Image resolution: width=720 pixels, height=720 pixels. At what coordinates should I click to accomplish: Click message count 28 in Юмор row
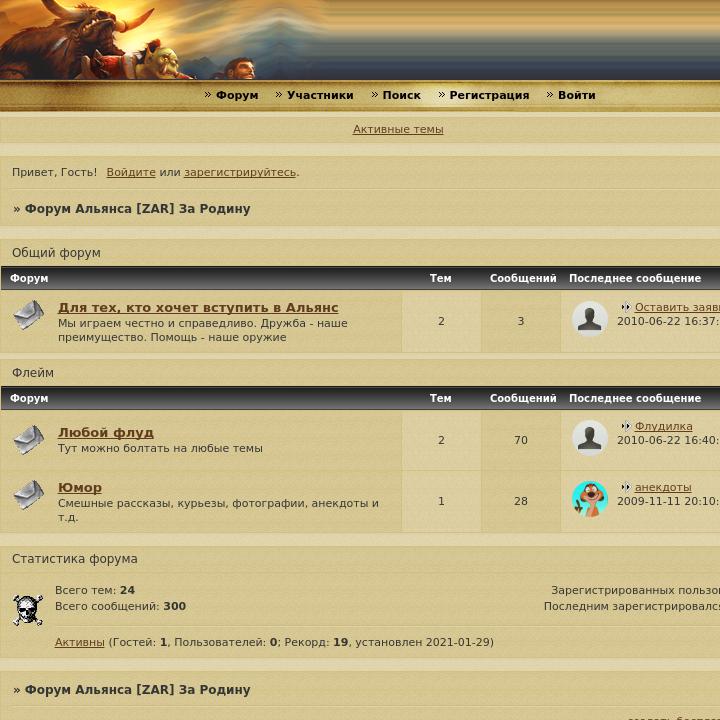pyautogui.click(x=521, y=501)
